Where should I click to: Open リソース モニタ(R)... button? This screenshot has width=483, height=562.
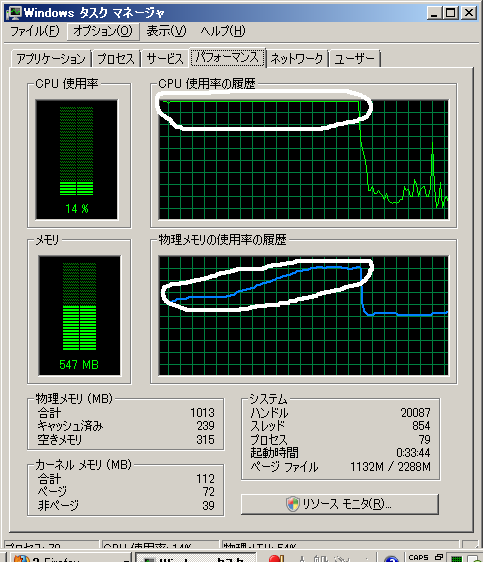[340, 504]
